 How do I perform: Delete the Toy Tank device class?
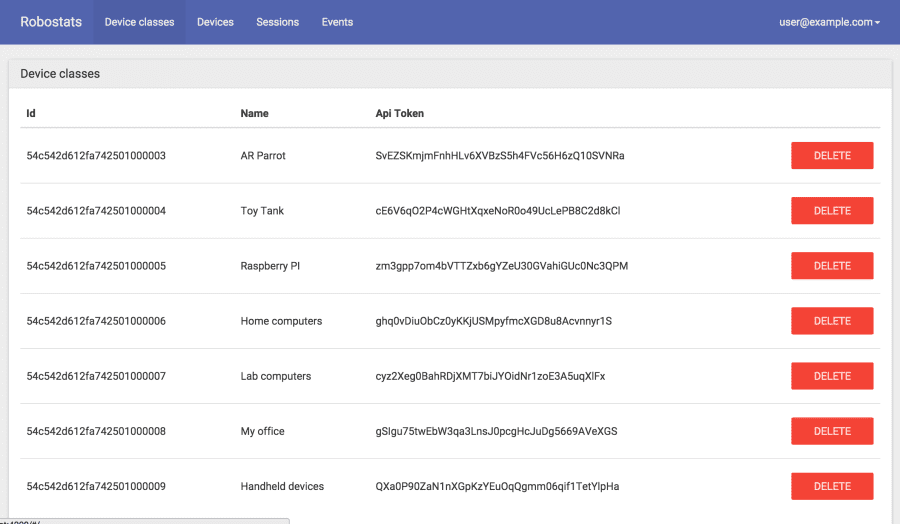pos(832,211)
